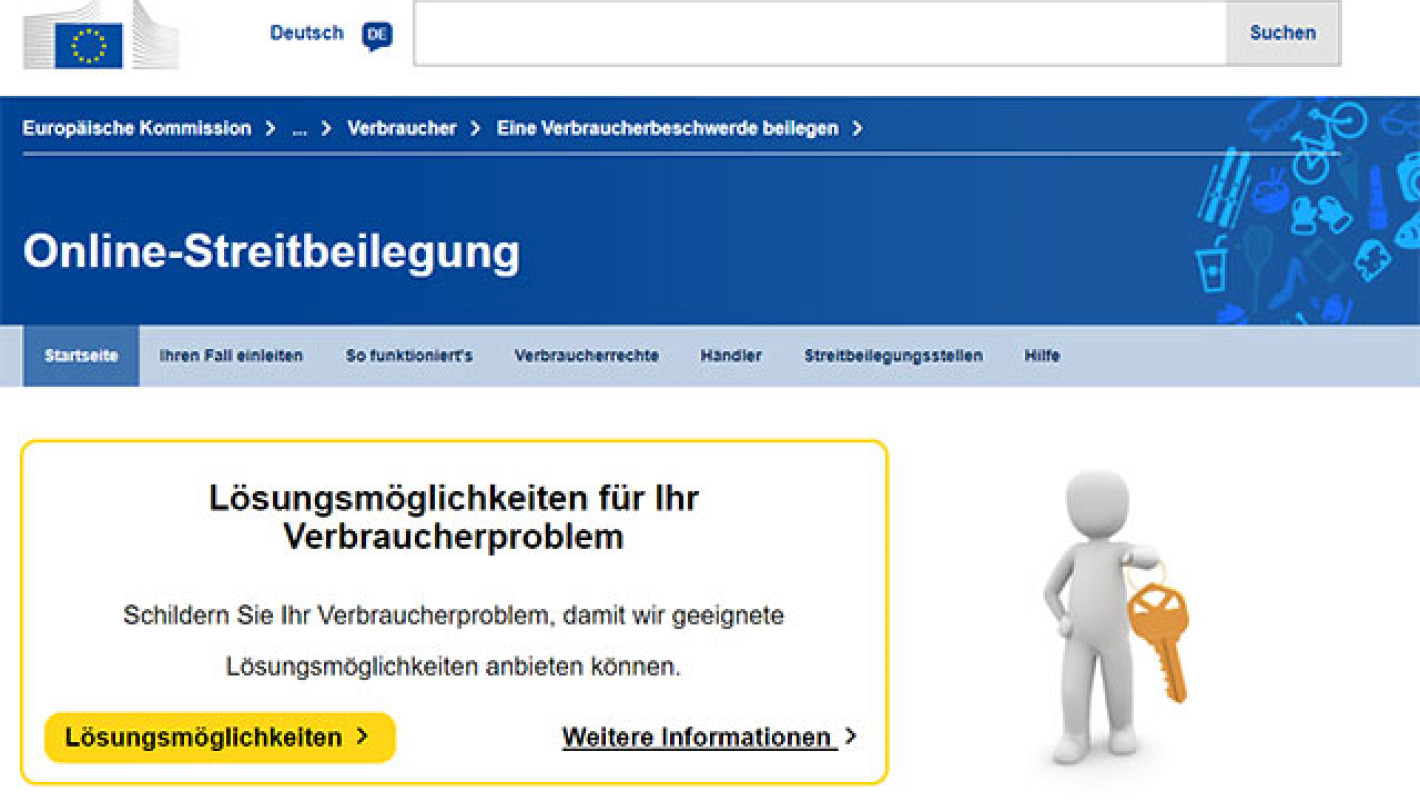
Task: Open the Händler navigation entry
Action: tap(731, 355)
